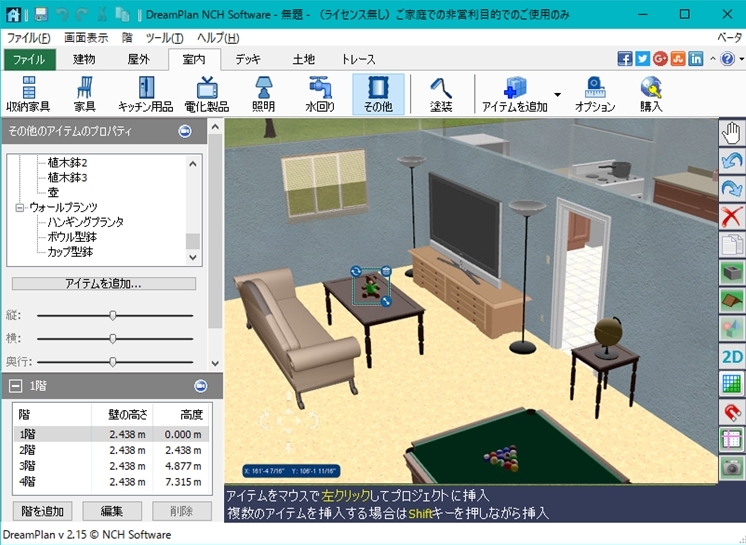Click the 購入 purchase icon

click(651, 94)
